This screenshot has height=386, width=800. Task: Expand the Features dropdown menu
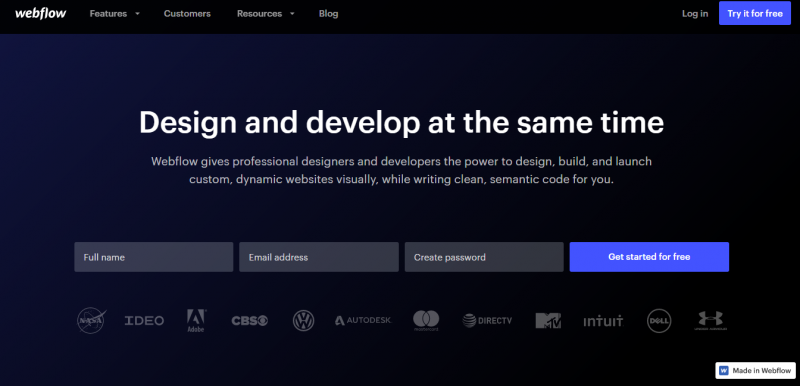coord(114,14)
